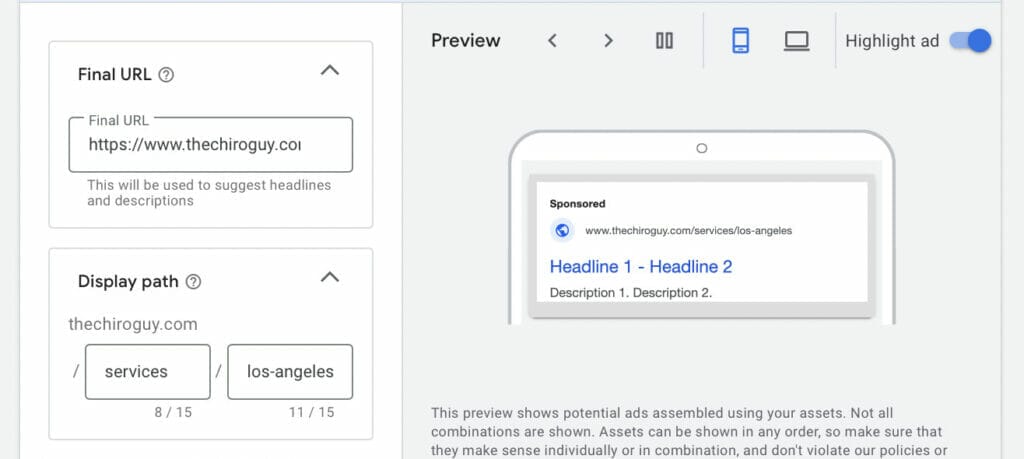Screen dimensions: 1024x459
Task: Click the '11 / 15' character counter
Action: [312, 413]
